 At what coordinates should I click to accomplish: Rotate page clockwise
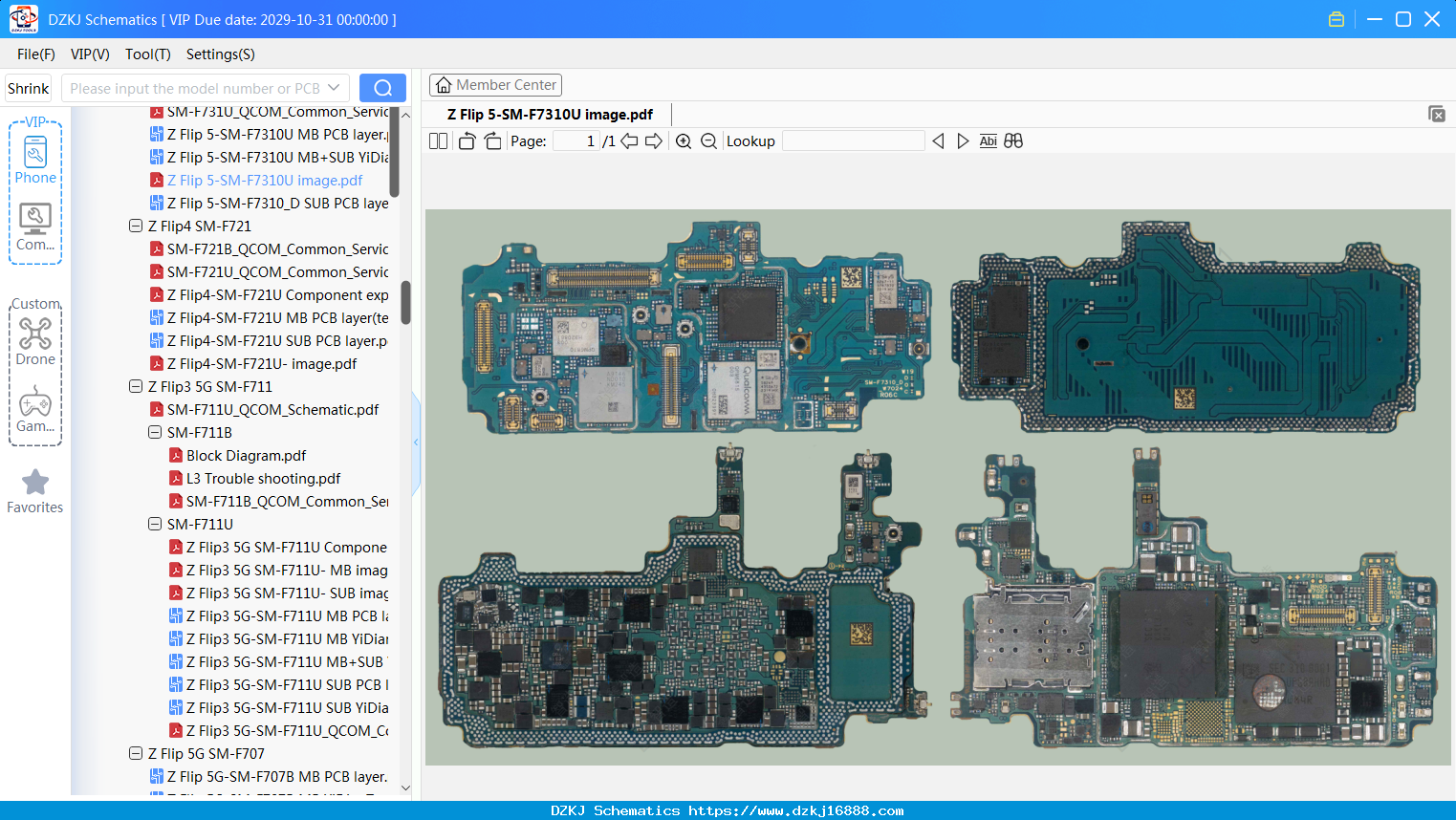coord(492,141)
